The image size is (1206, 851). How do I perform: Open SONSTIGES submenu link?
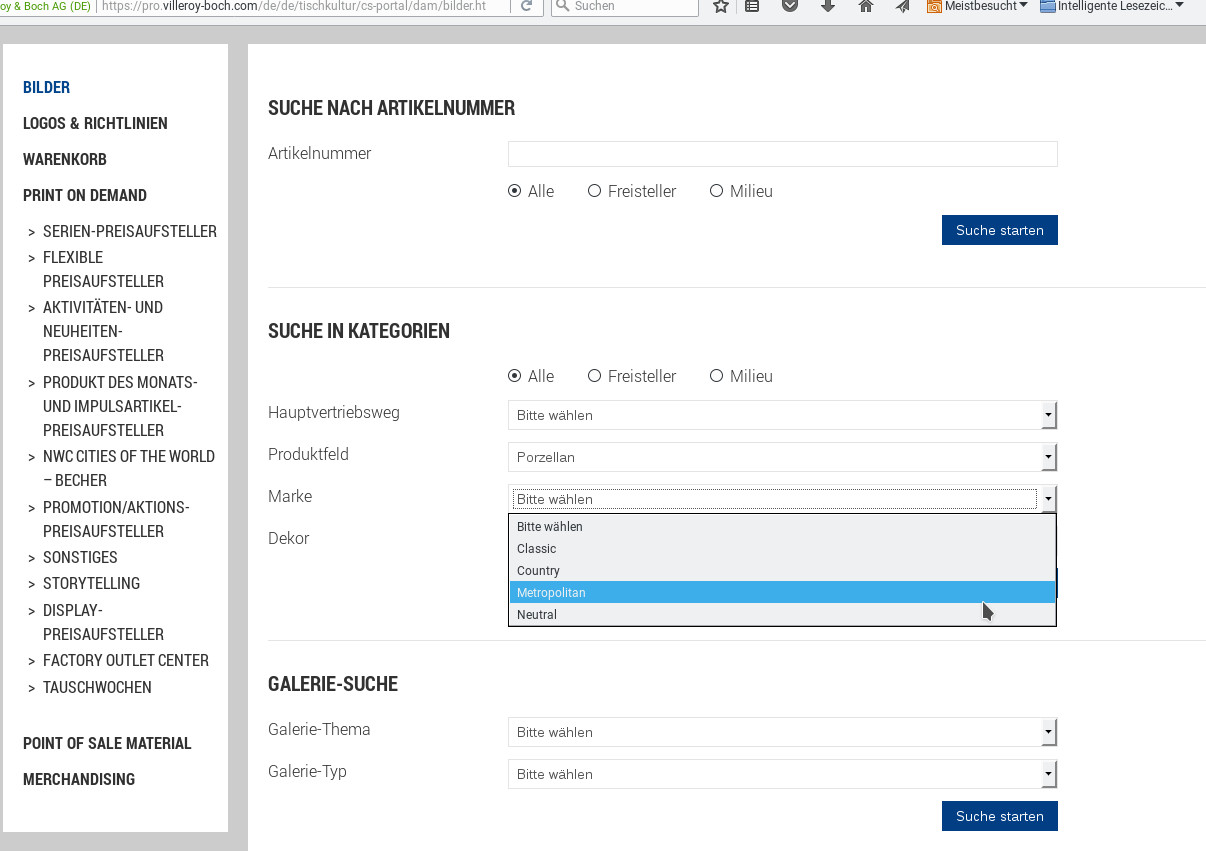pyautogui.click(x=80, y=557)
